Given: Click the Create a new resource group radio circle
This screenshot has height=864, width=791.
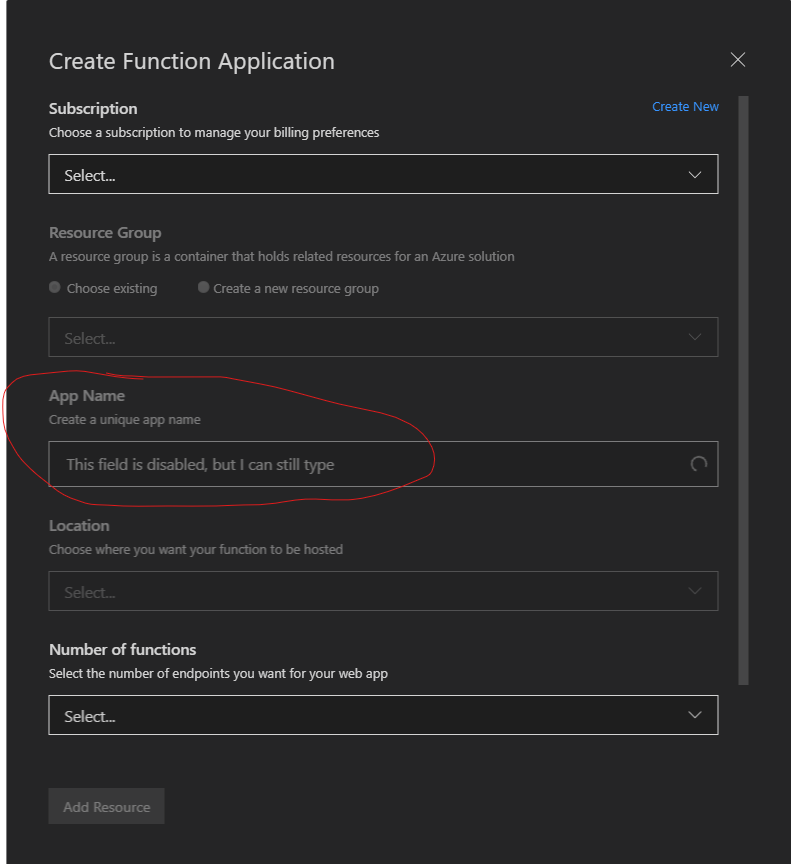Looking at the screenshot, I should point(203,287).
